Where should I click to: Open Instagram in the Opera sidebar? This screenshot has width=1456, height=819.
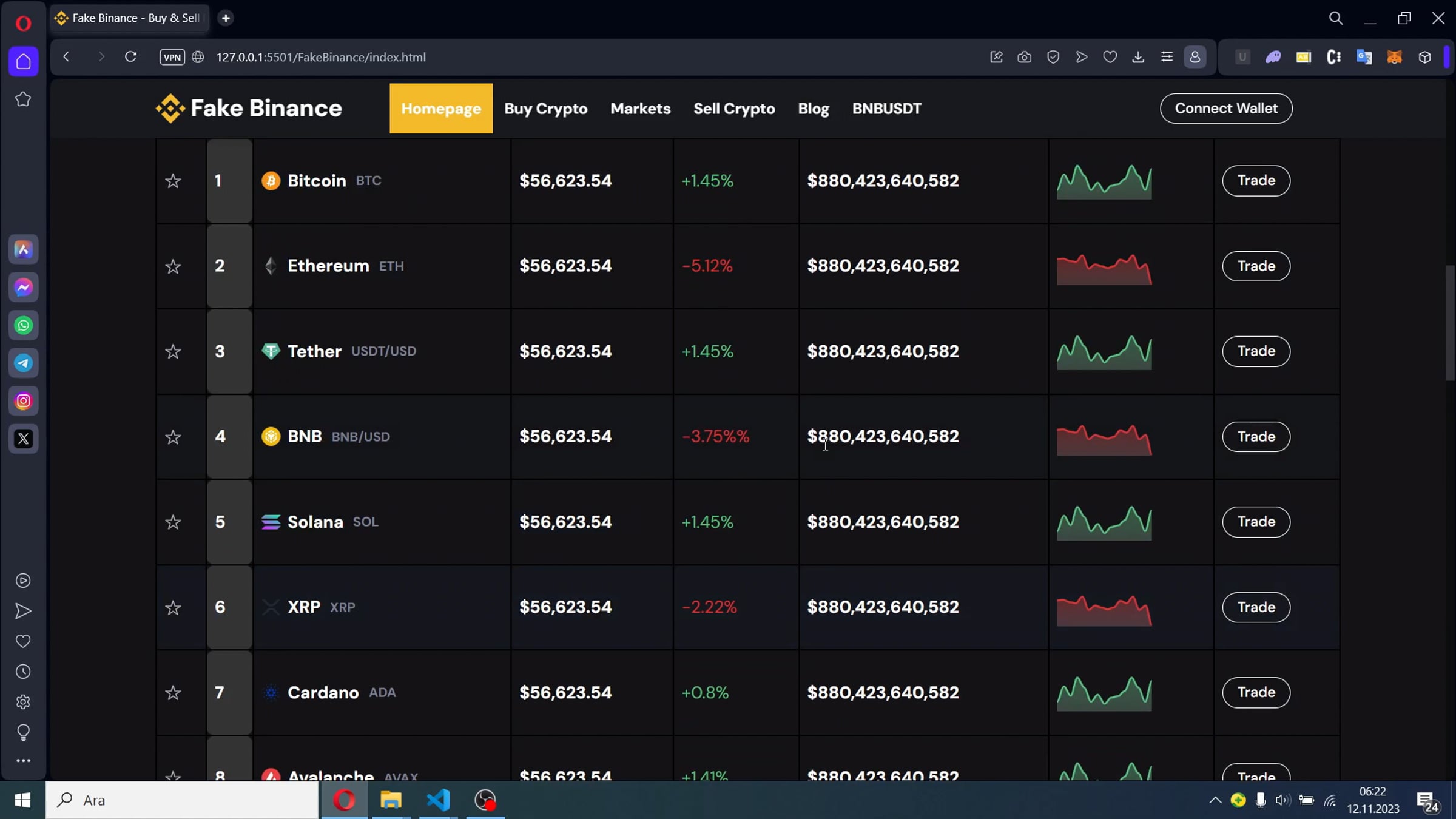[24, 401]
